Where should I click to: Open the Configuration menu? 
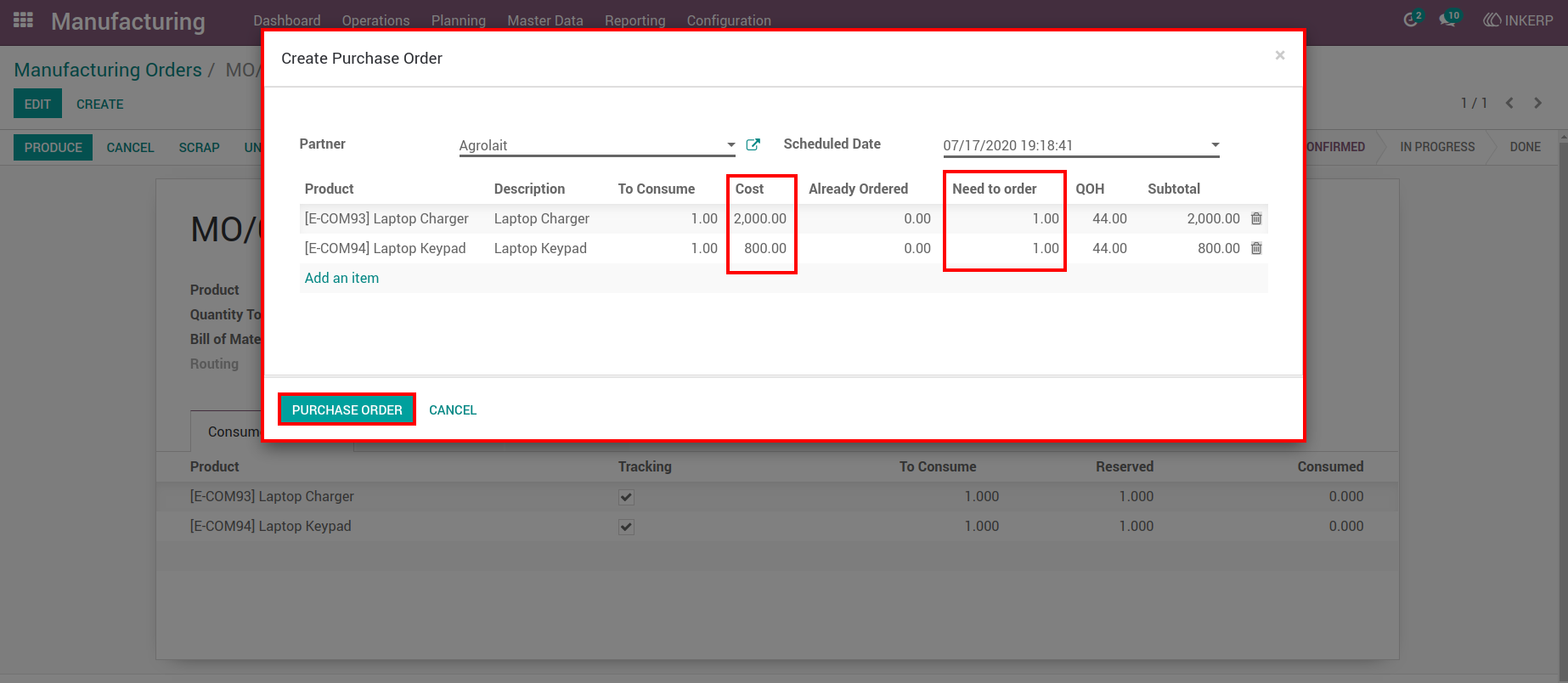tap(729, 20)
